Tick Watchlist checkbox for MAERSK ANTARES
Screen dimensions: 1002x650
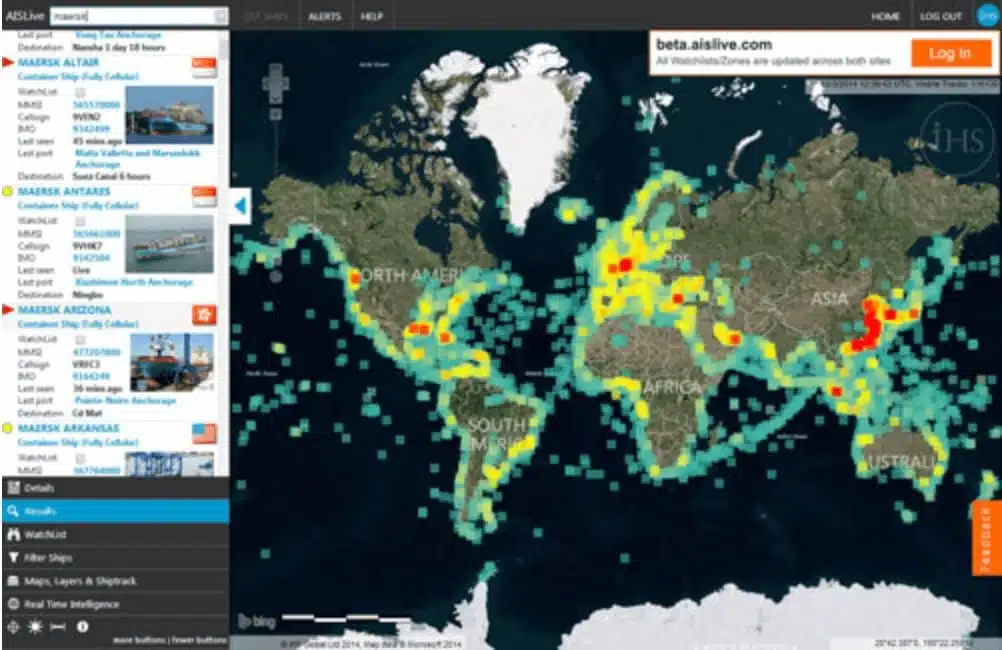click(x=81, y=221)
